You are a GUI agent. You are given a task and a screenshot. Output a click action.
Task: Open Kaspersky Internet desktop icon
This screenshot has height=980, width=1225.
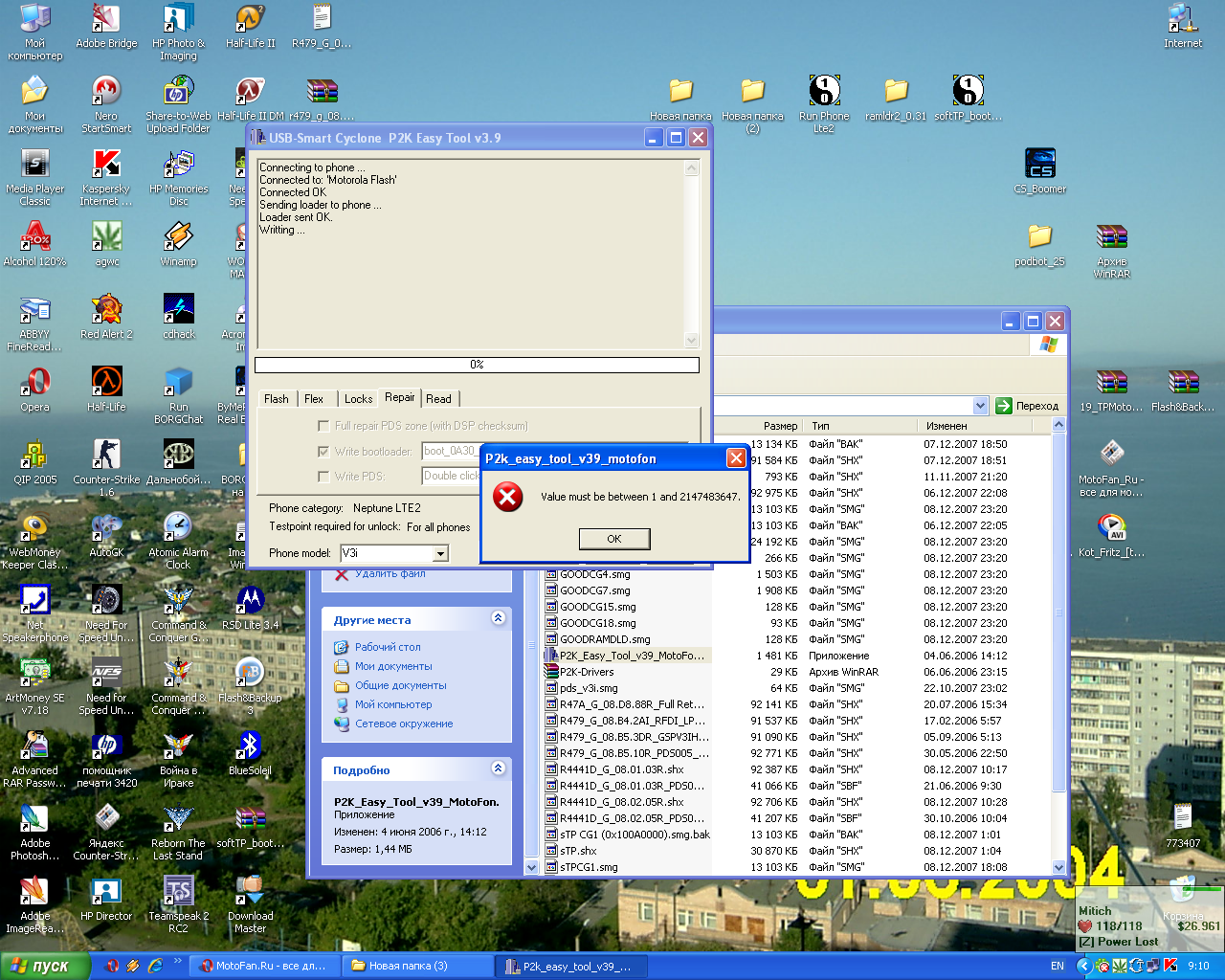[106, 177]
